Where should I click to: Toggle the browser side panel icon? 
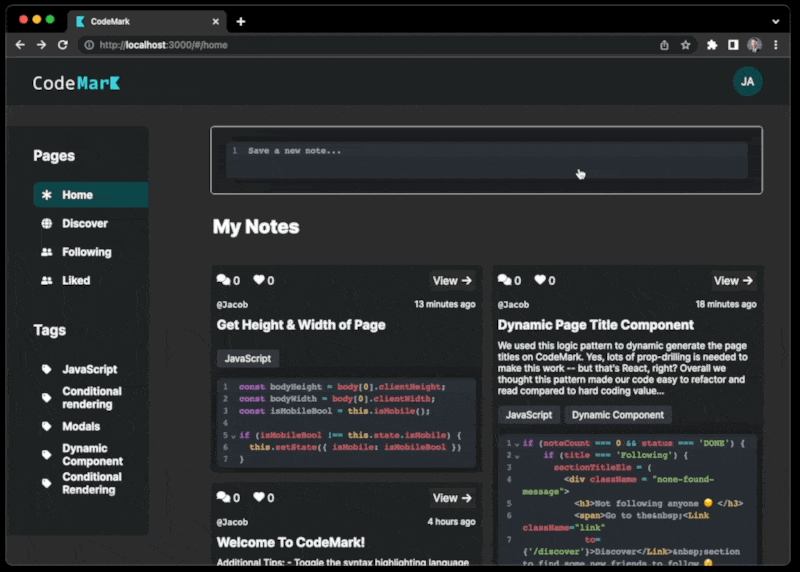click(x=733, y=45)
